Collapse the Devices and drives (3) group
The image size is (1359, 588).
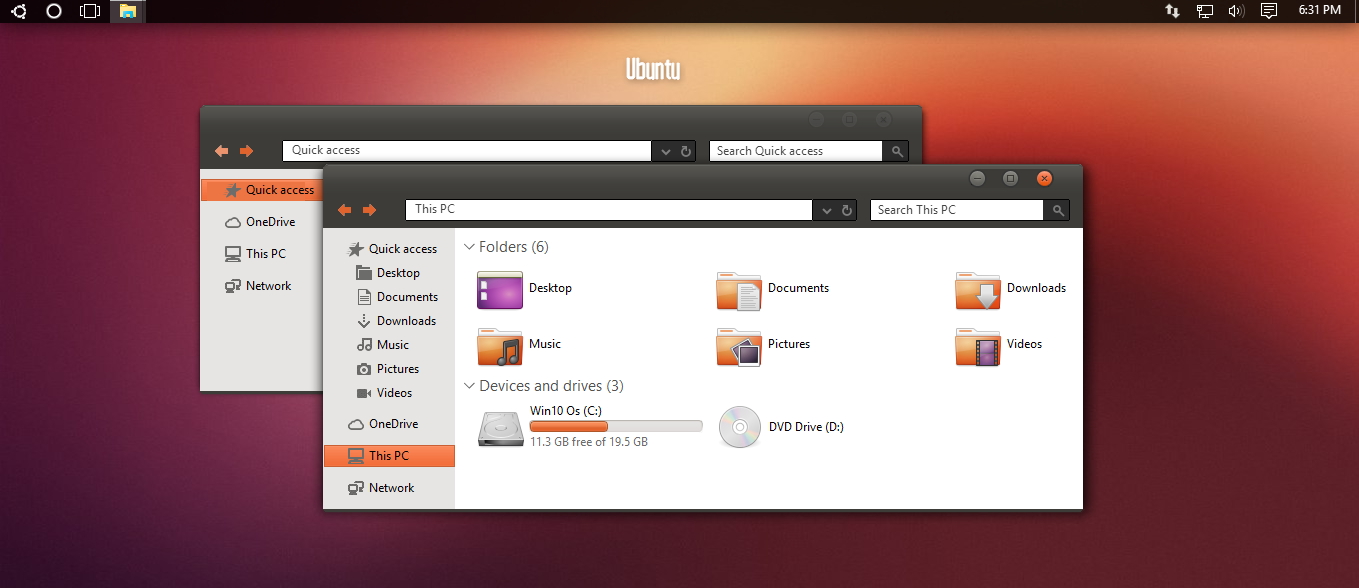point(469,386)
